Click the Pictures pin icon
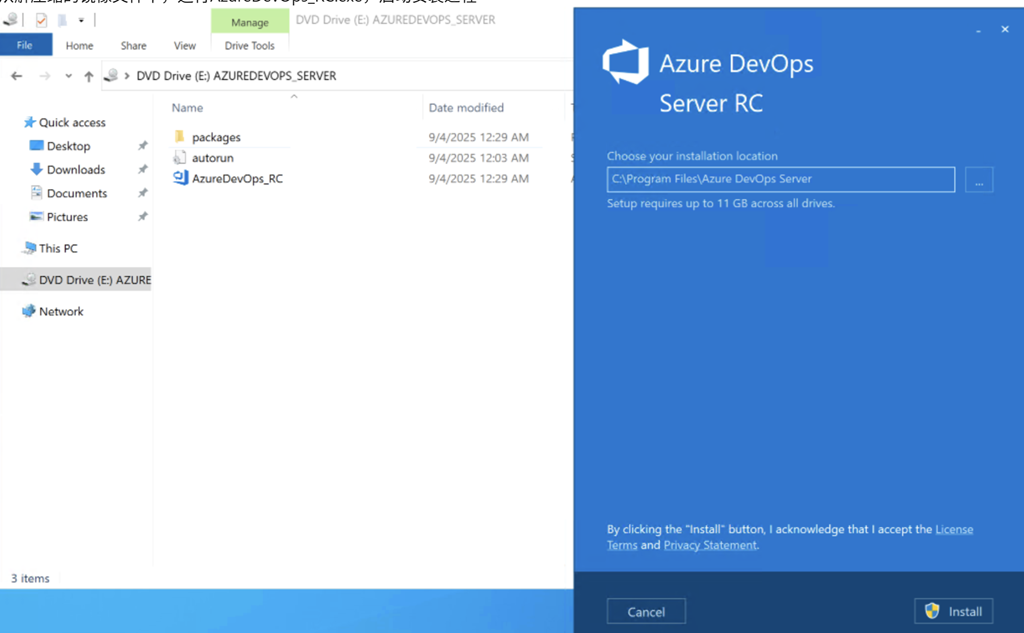 coord(142,216)
